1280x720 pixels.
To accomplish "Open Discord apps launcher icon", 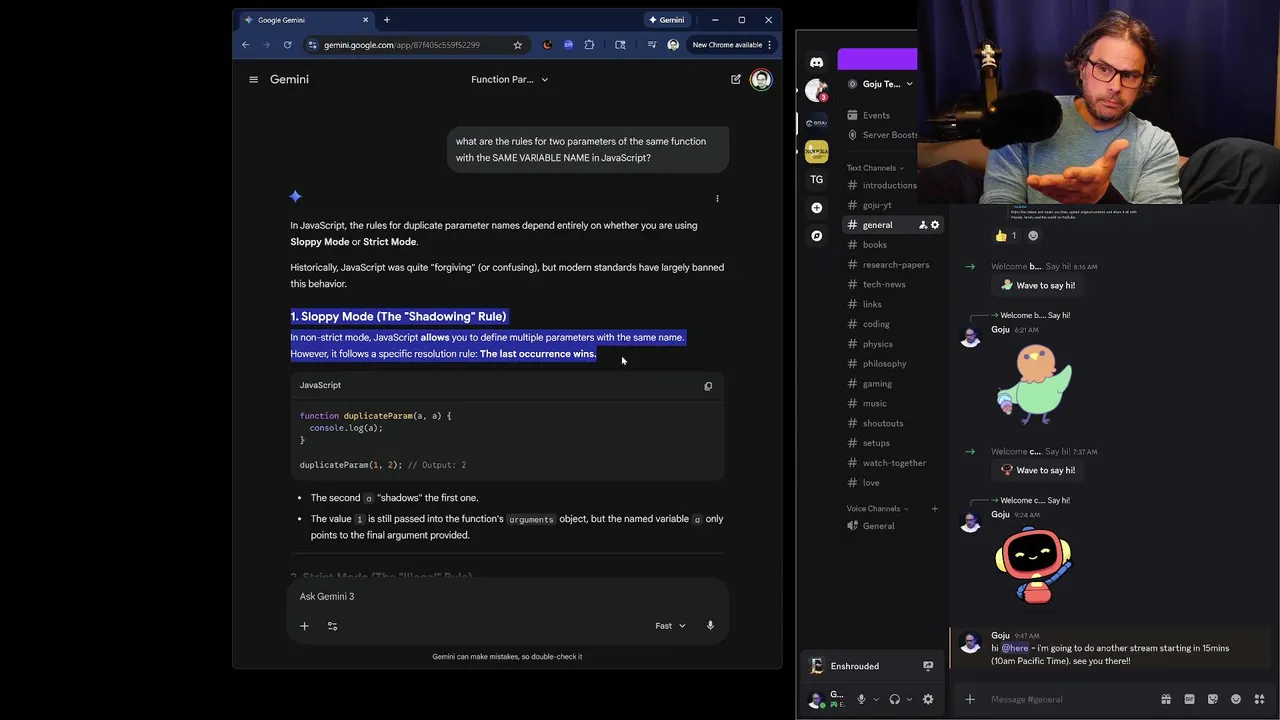I will click(1260, 699).
